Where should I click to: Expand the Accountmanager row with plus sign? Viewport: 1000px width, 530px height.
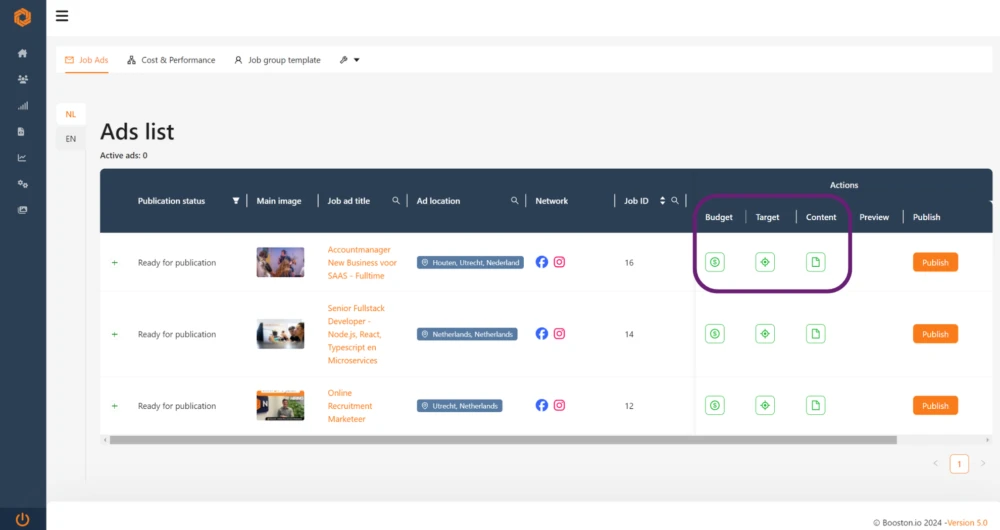coord(114,263)
